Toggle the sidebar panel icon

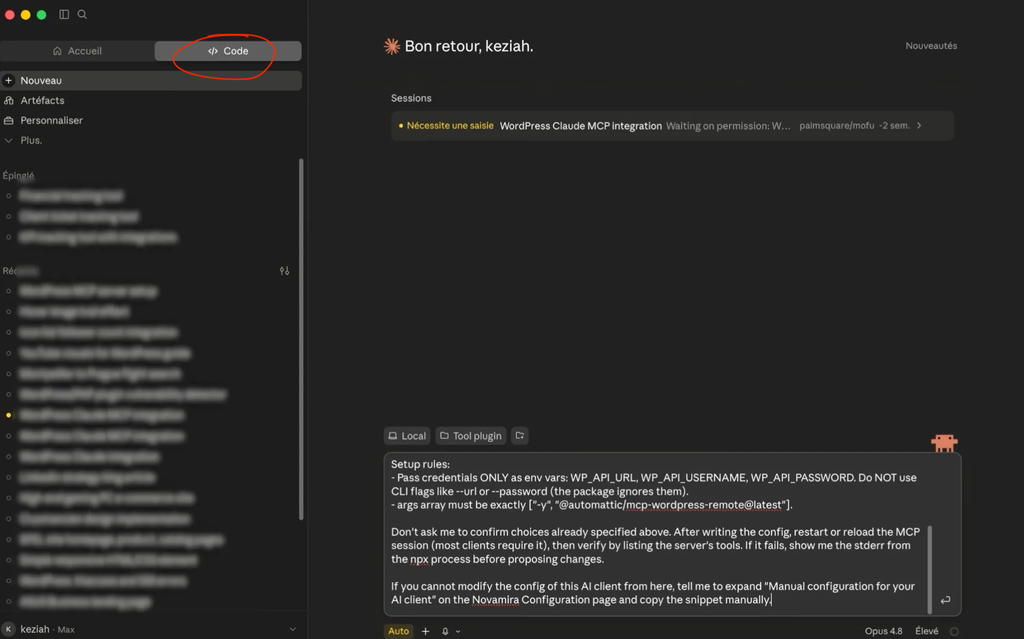(x=64, y=14)
